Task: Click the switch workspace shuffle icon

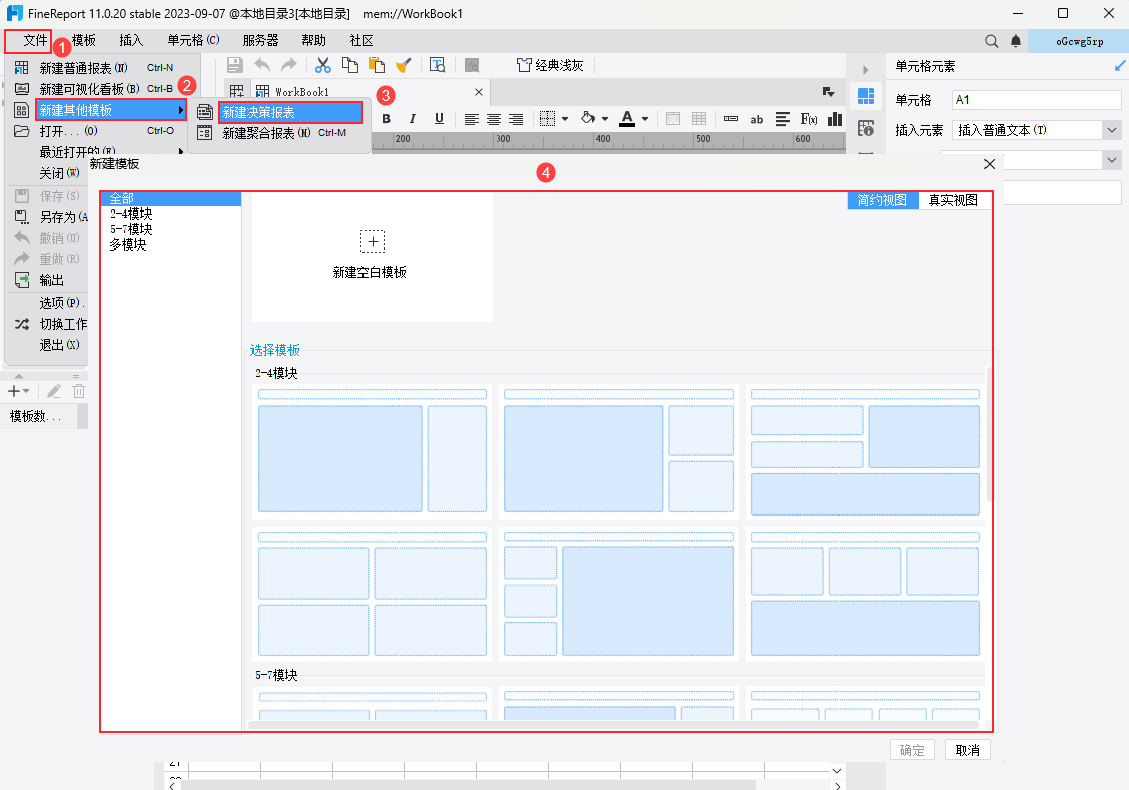Action: [22, 324]
